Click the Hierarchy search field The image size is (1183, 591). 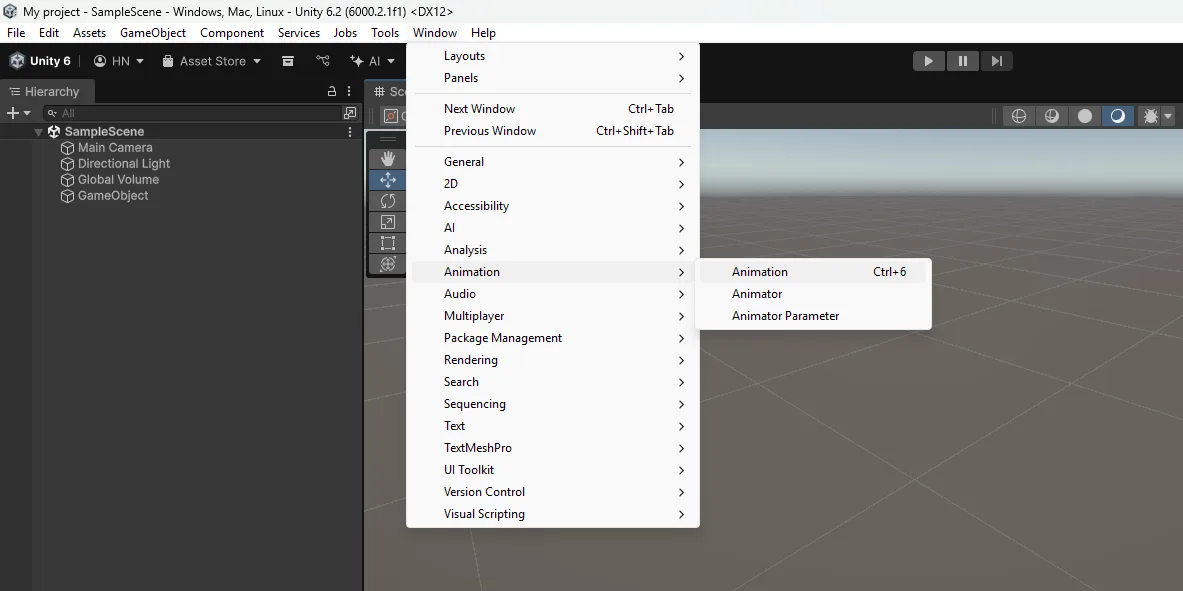(x=198, y=113)
